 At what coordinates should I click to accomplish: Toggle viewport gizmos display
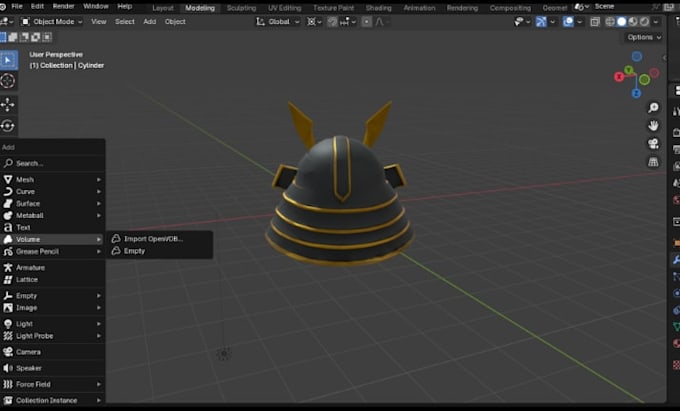(541, 22)
